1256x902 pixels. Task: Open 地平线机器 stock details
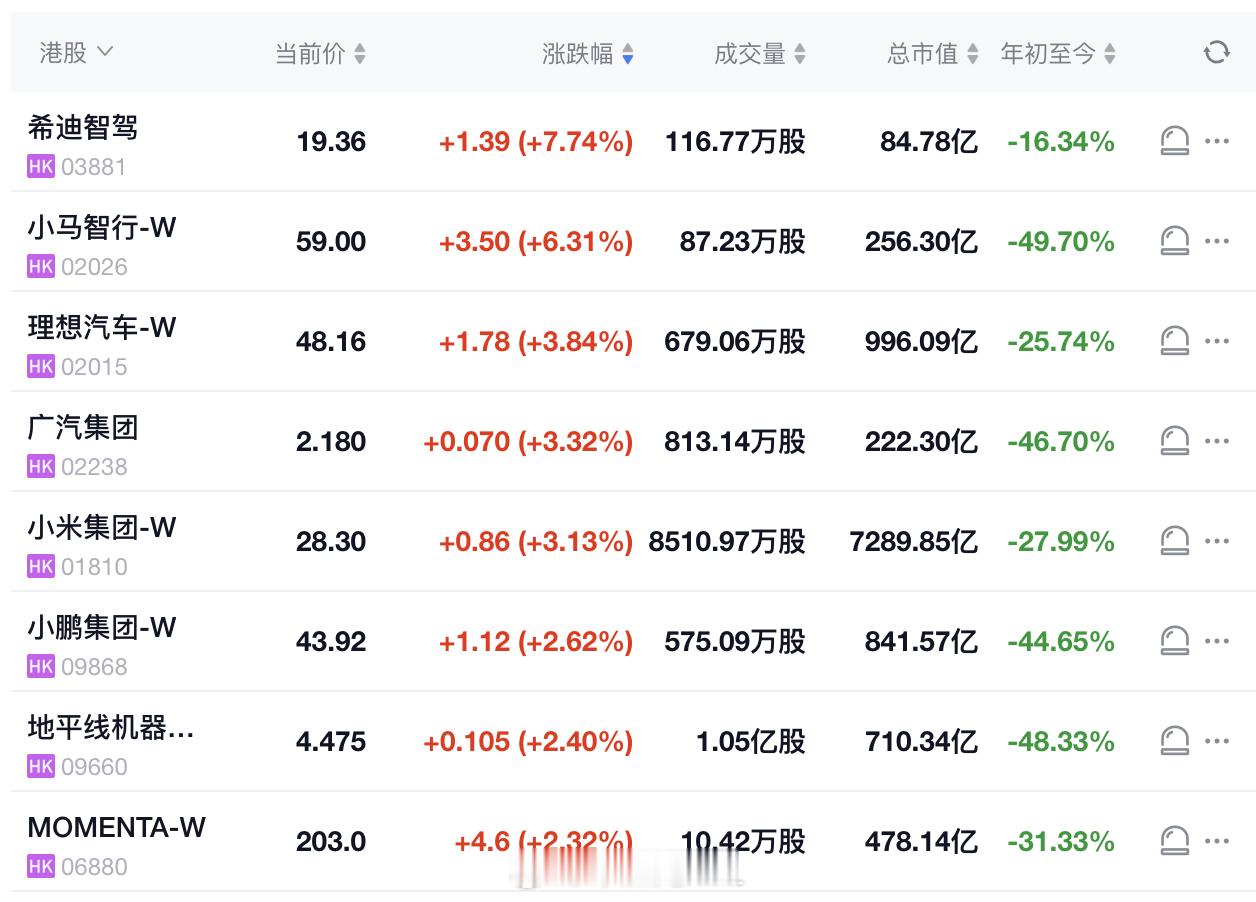pos(111,727)
